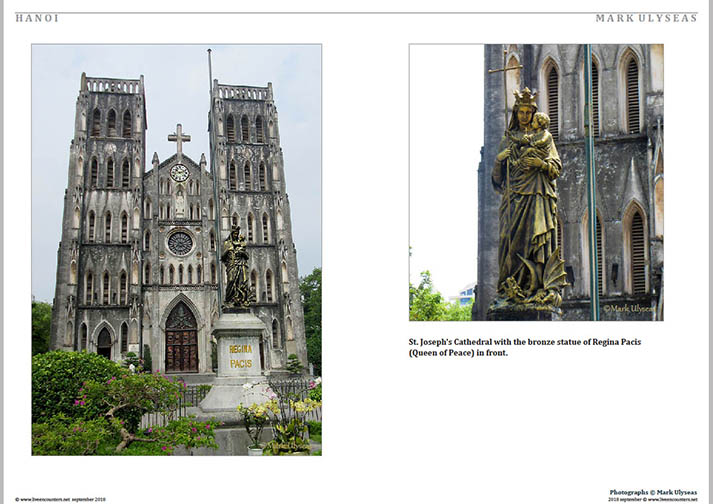Viewport: 713px width, 504px height.
Task: Click the HANOI header text
Action: 37,18
